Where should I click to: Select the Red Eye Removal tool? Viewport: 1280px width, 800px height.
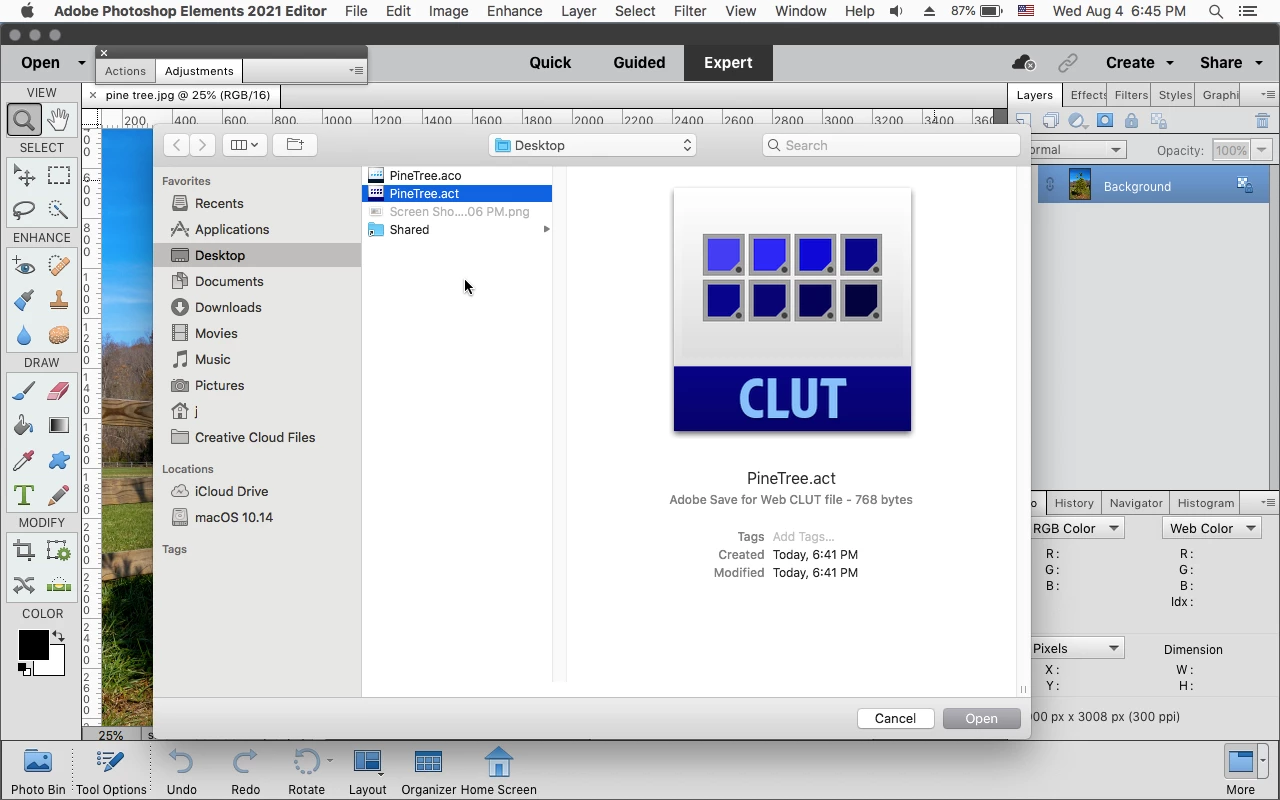pos(24,266)
